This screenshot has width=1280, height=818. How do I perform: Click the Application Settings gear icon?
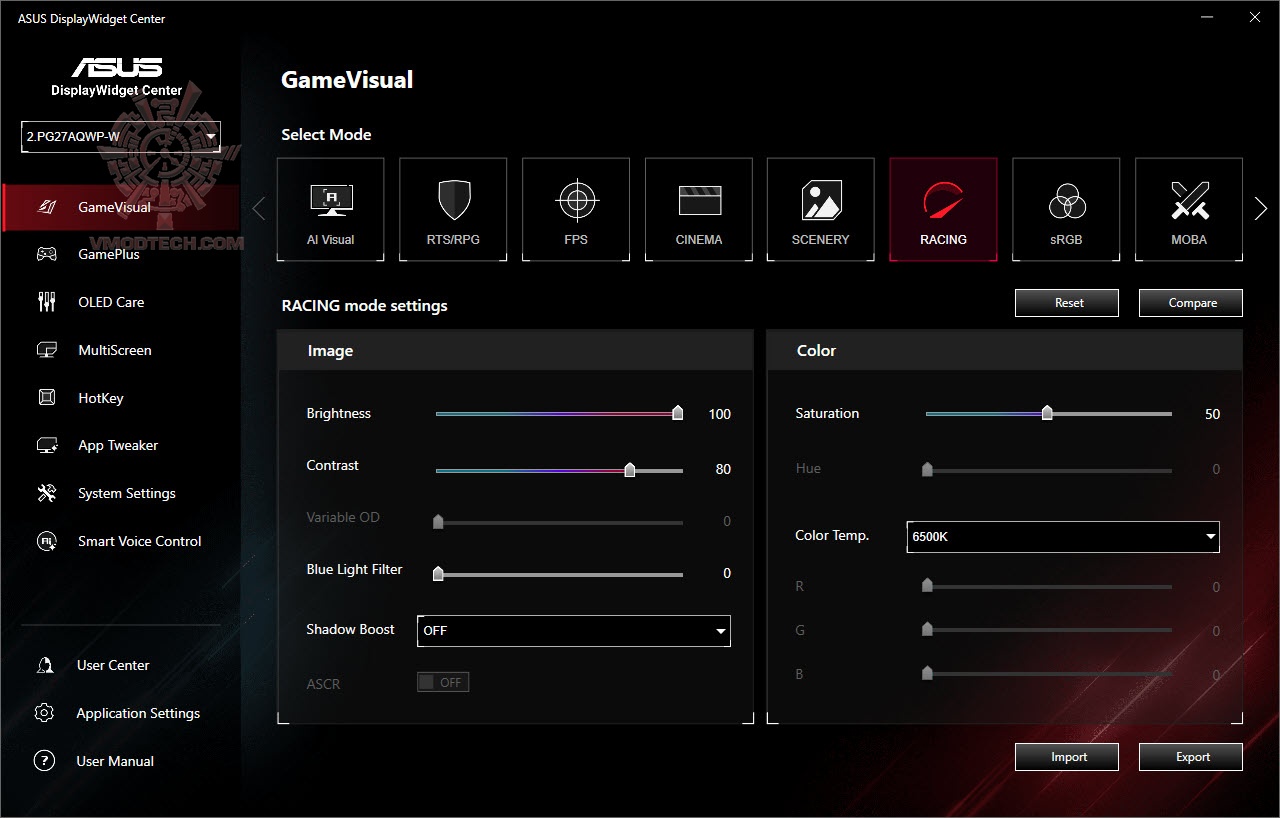44,713
